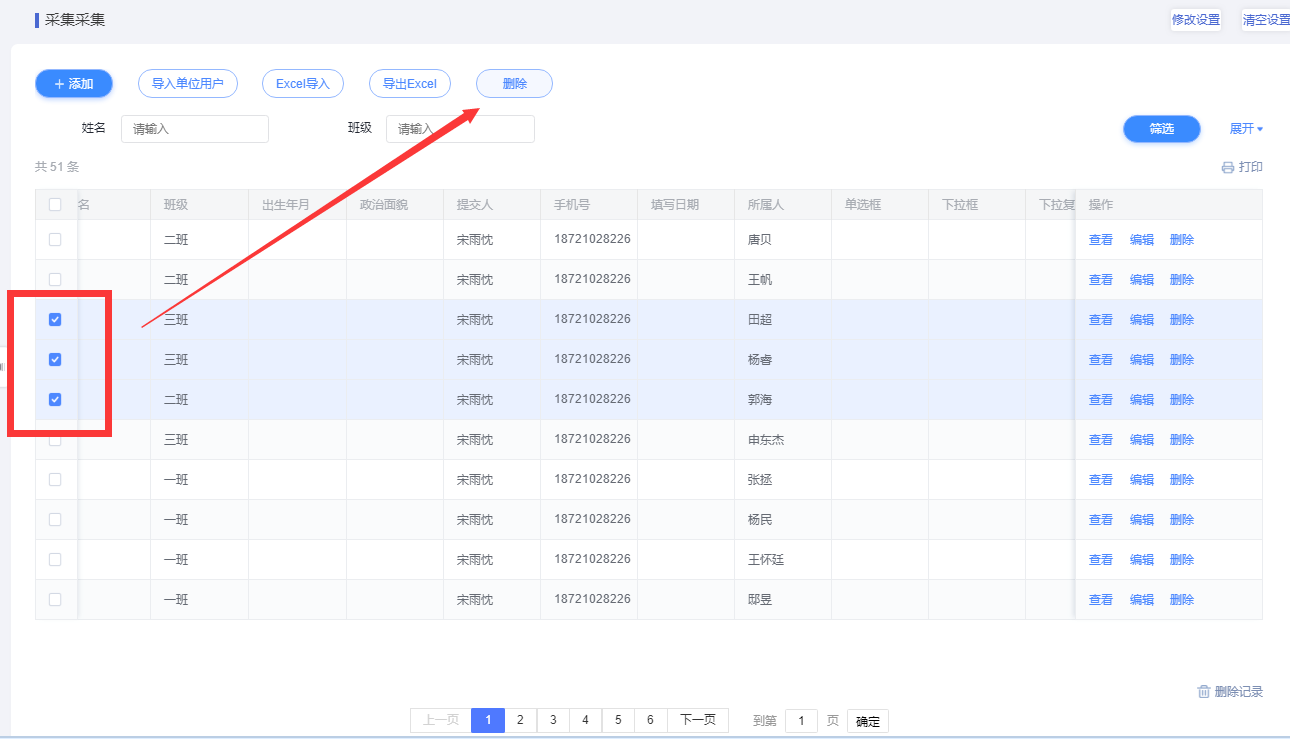Uncheck the checkbox for 杨睿 row
Viewport: 1290px width, 739px height.
pos(55,360)
